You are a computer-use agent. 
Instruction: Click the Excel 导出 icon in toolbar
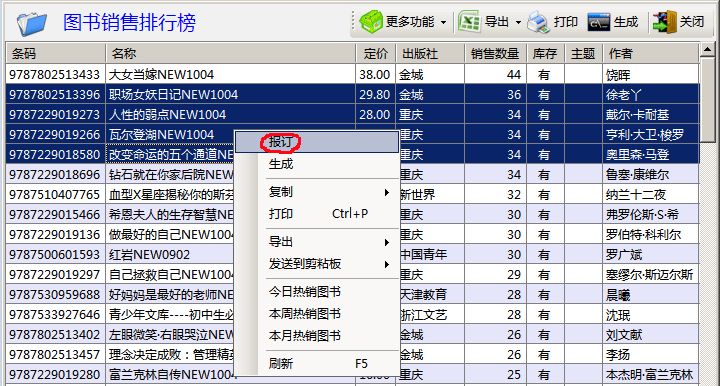[x=469, y=22]
